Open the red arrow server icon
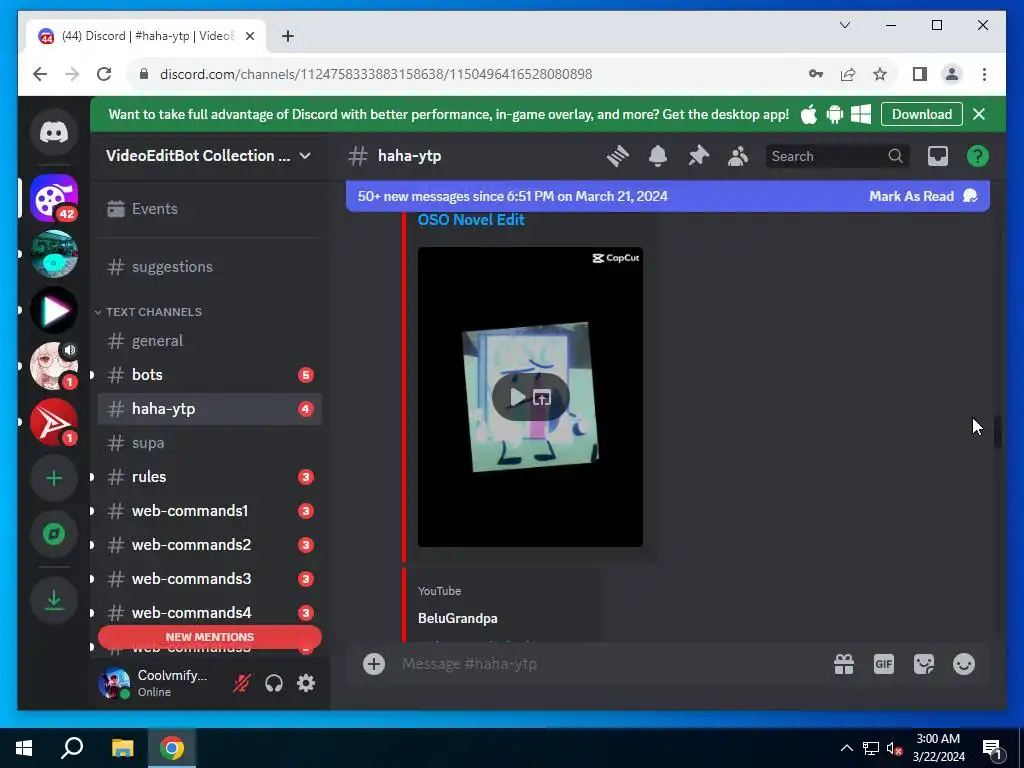This screenshot has width=1024, height=768. click(54, 423)
